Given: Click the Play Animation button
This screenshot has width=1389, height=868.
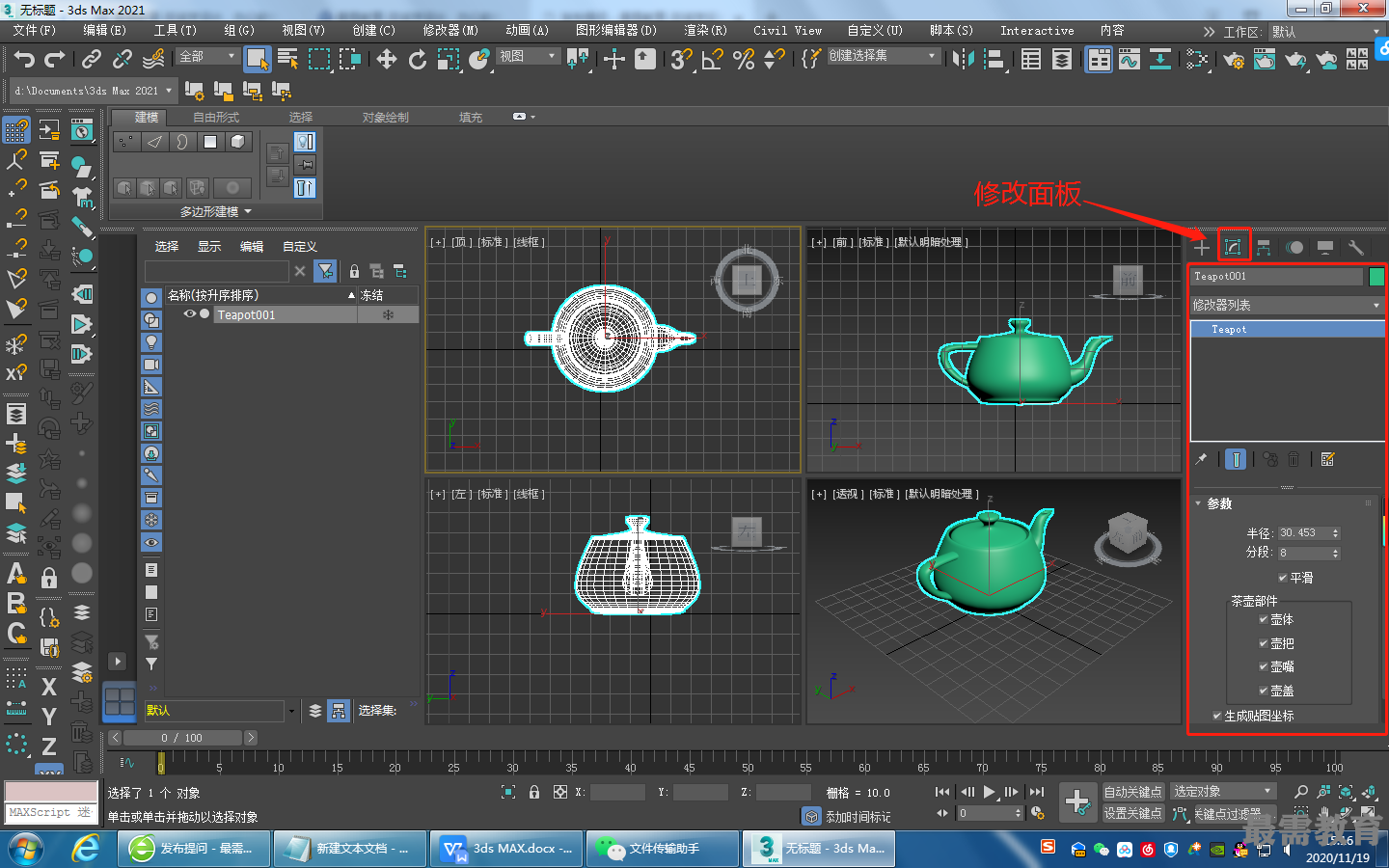Looking at the screenshot, I should tap(989, 792).
